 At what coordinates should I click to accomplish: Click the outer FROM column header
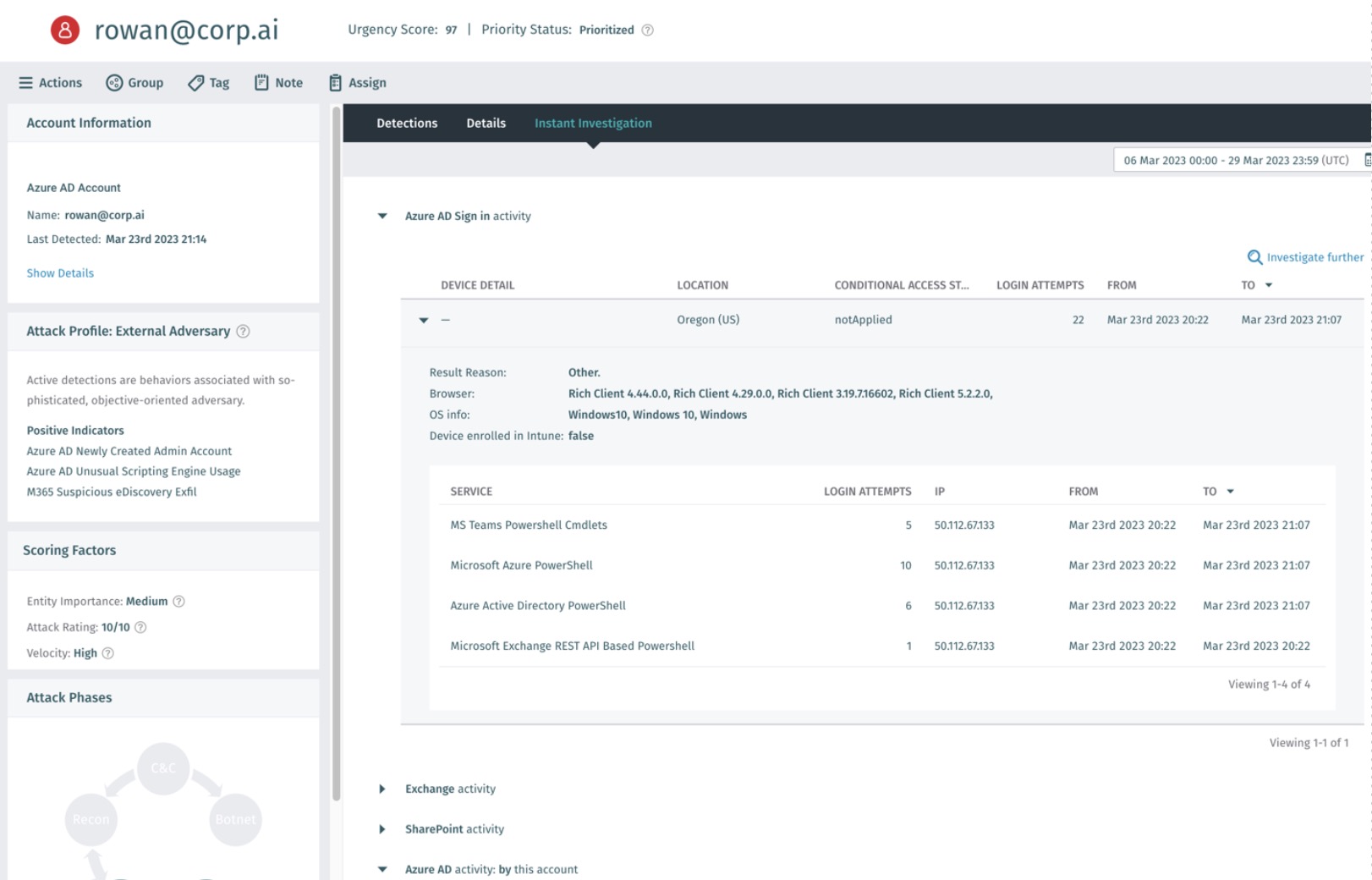[1122, 285]
